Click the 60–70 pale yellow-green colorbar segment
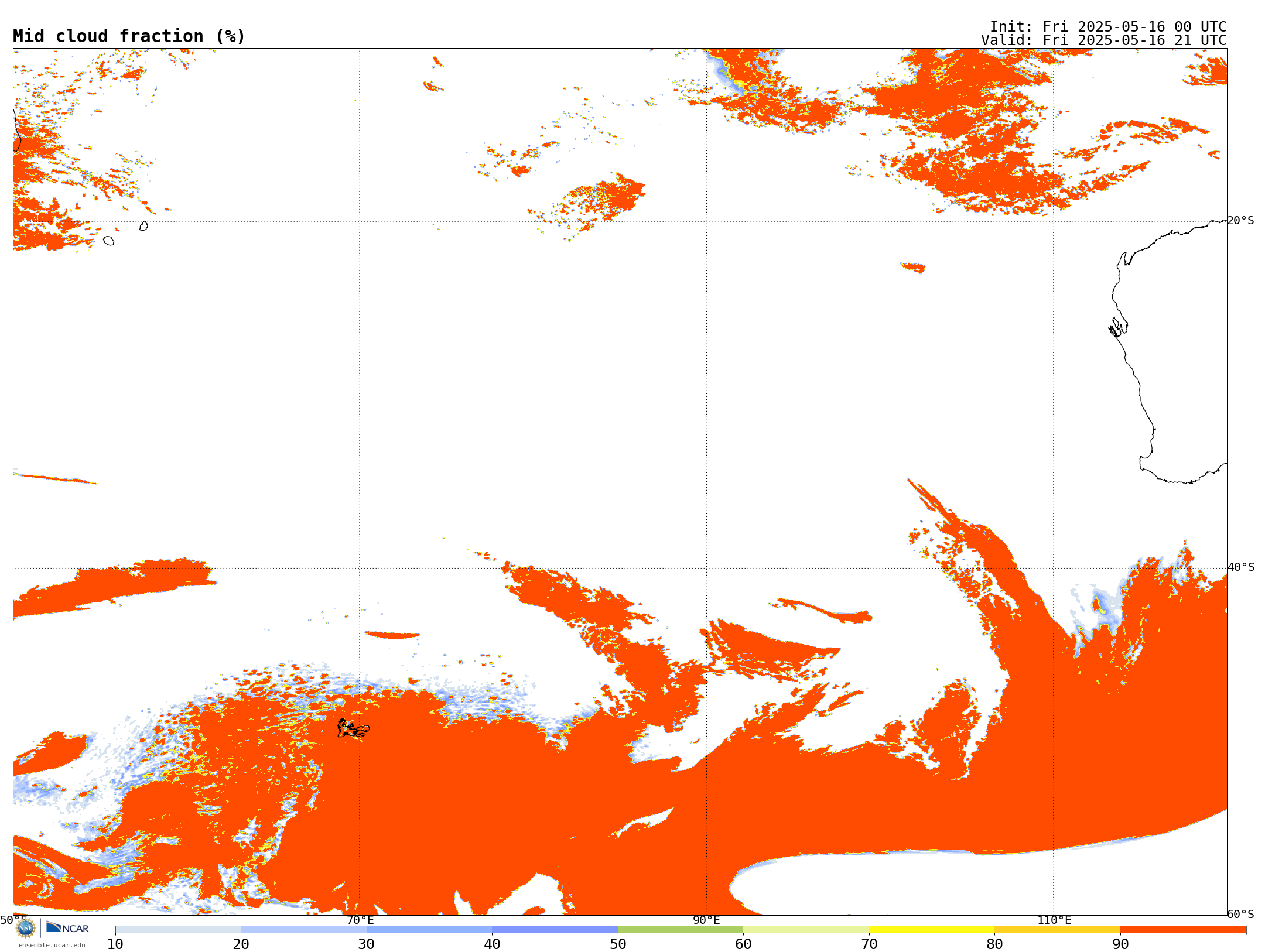This screenshot has width=1265, height=952. [x=806, y=930]
